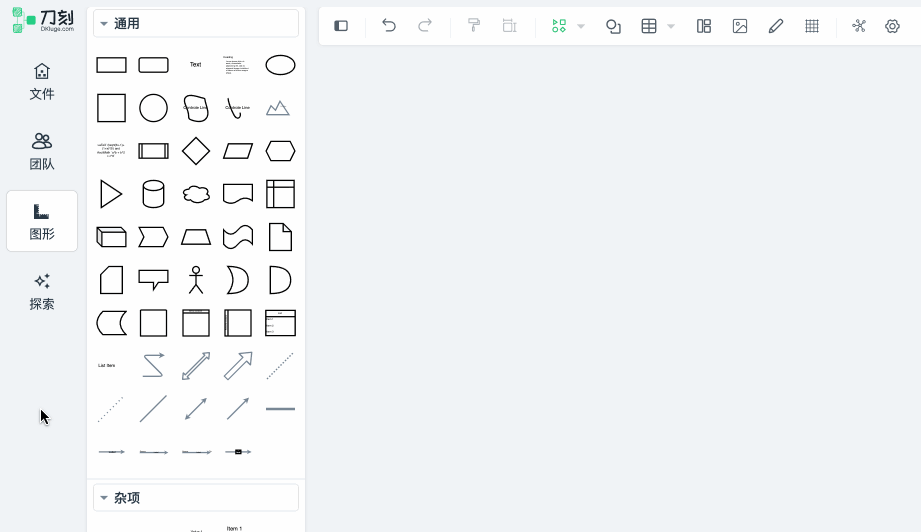921x532 pixels.
Task: Click the insert image icon
Action: pyautogui.click(x=740, y=26)
